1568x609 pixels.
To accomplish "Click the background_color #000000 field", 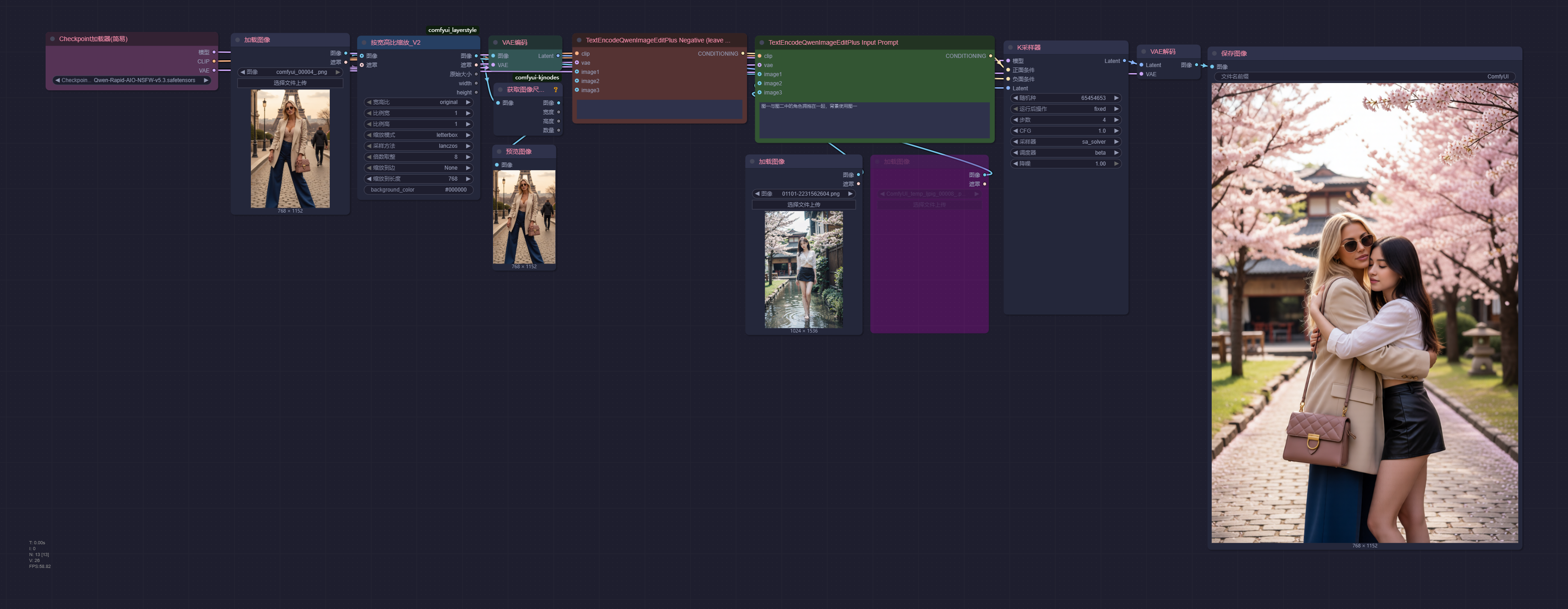I will pos(419,190).
